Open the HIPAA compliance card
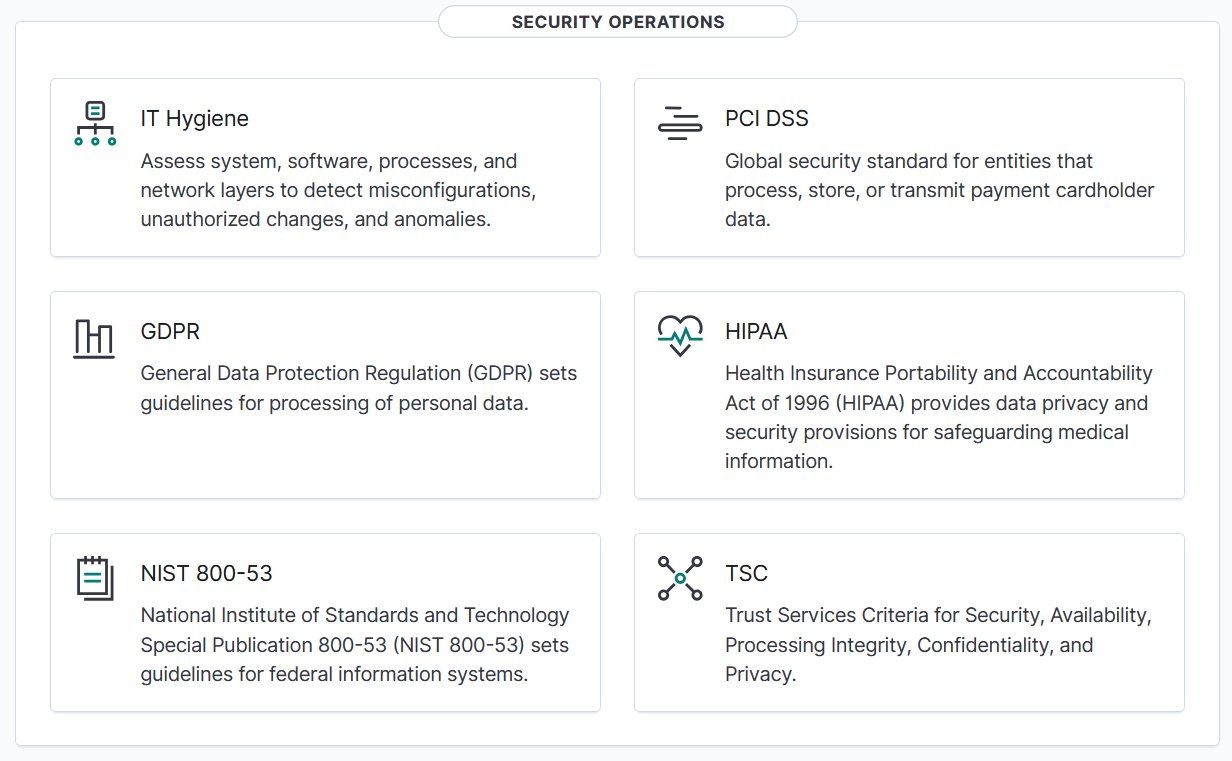 [x=908, y=394]
